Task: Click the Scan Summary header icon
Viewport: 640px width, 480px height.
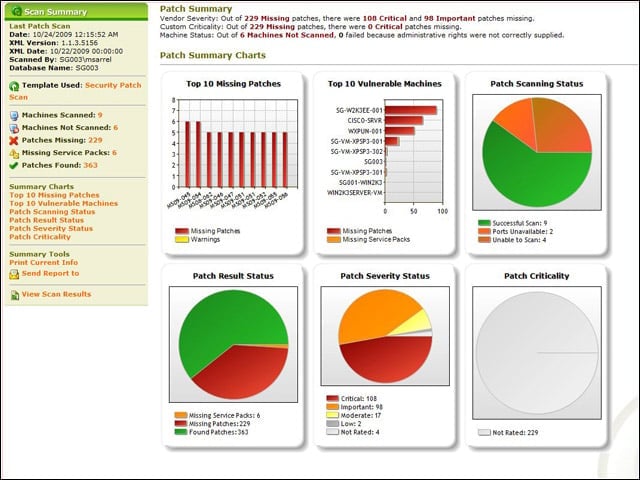Action: tap(17, 11)
